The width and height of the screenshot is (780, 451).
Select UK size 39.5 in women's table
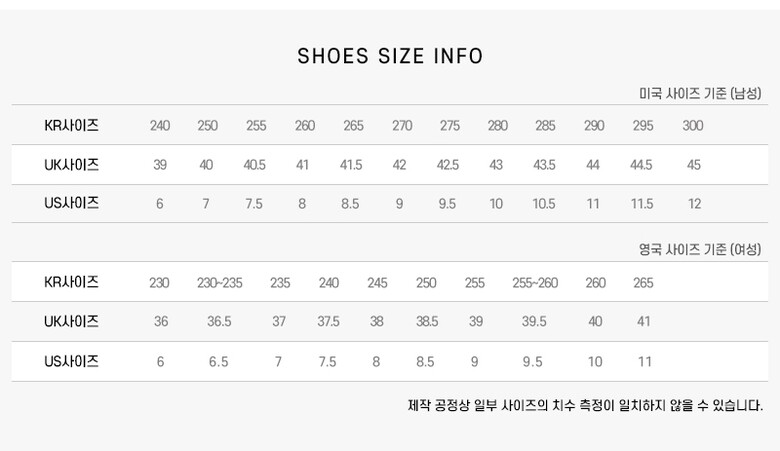[534, 322]
